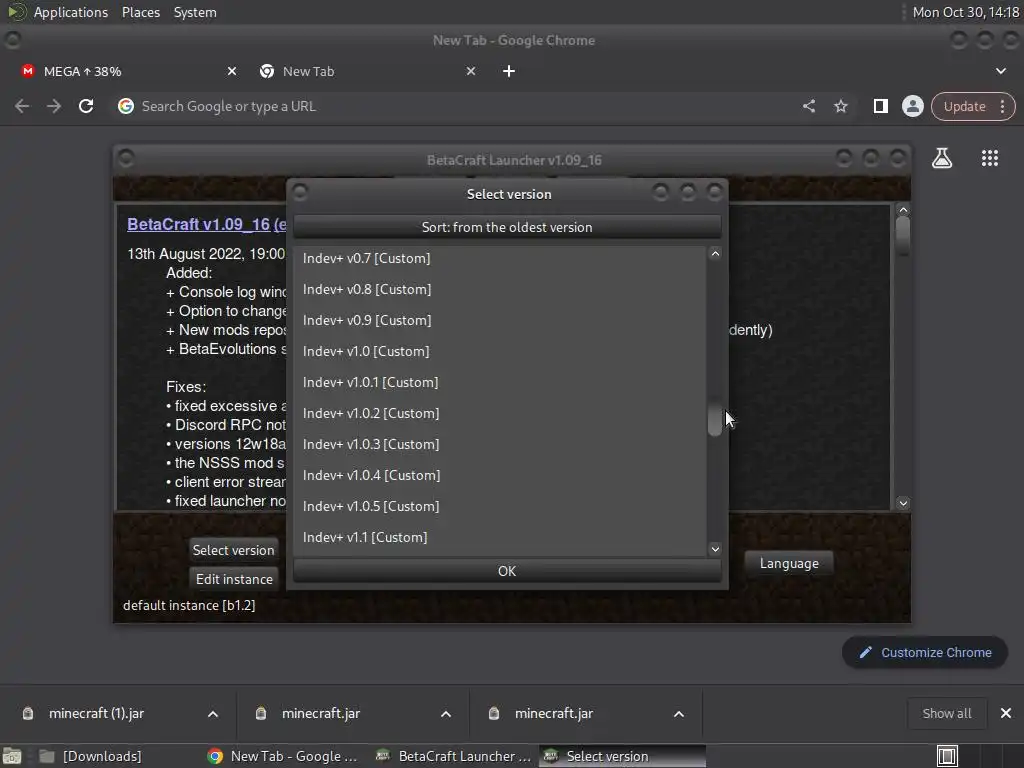Click version list scroll down arrow
1024x768 pixels.
[x=715, y=549]
